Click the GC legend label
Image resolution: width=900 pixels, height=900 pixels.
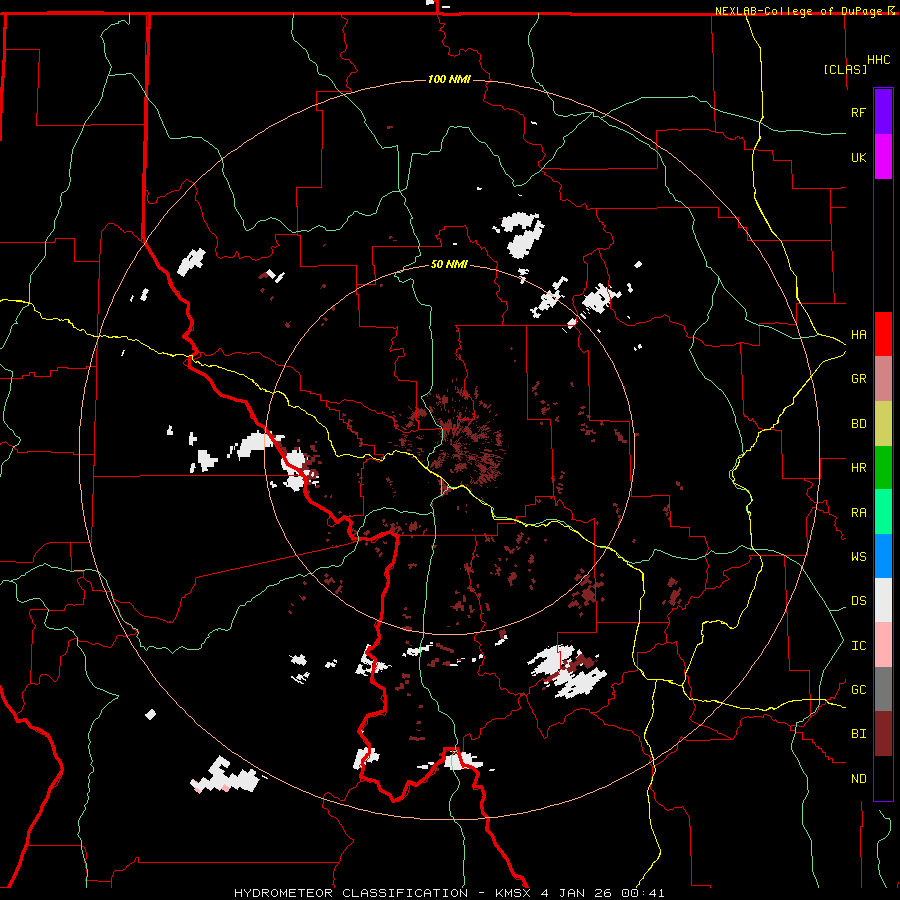pos(858,689)
